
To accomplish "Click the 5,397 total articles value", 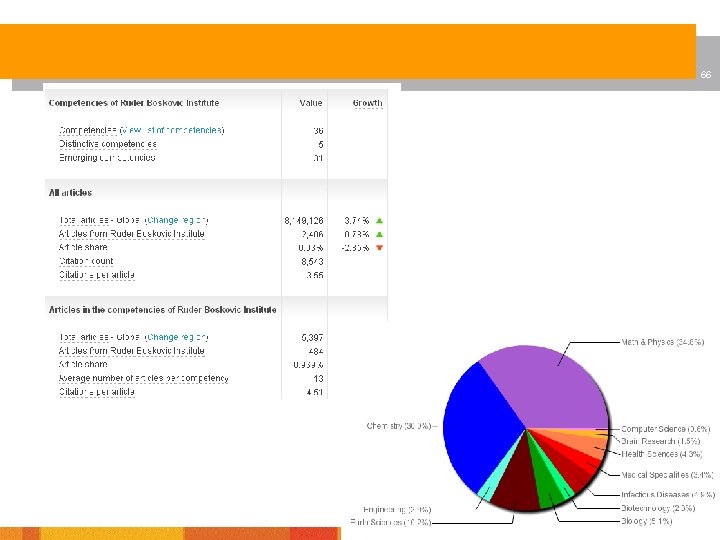I will [312, 338].
